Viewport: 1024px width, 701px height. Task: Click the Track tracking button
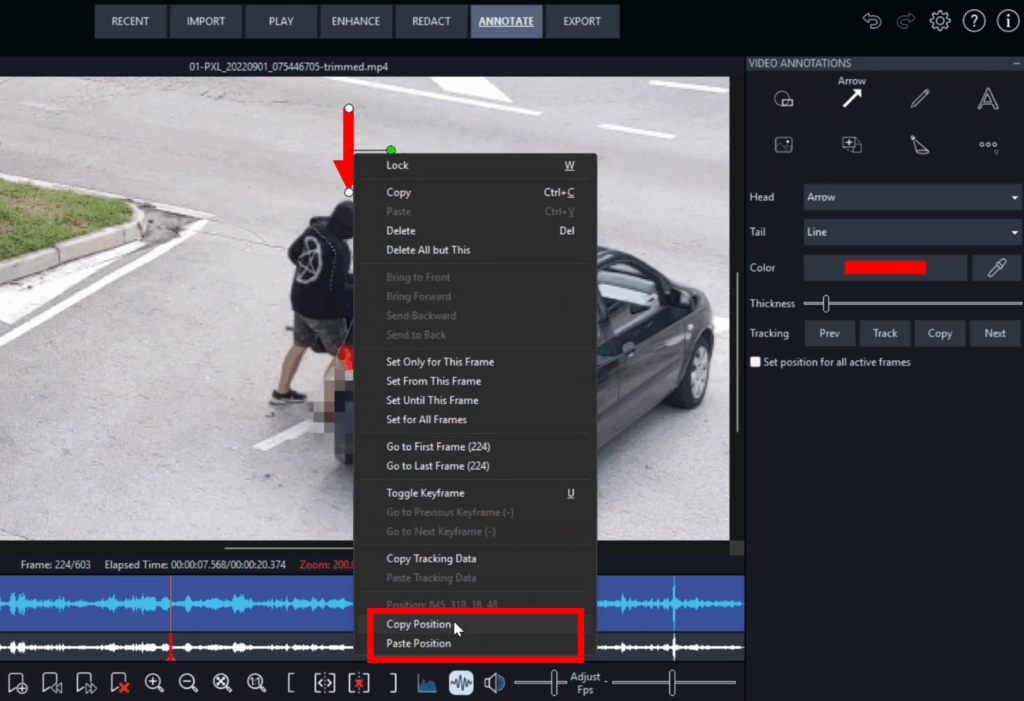885,333
